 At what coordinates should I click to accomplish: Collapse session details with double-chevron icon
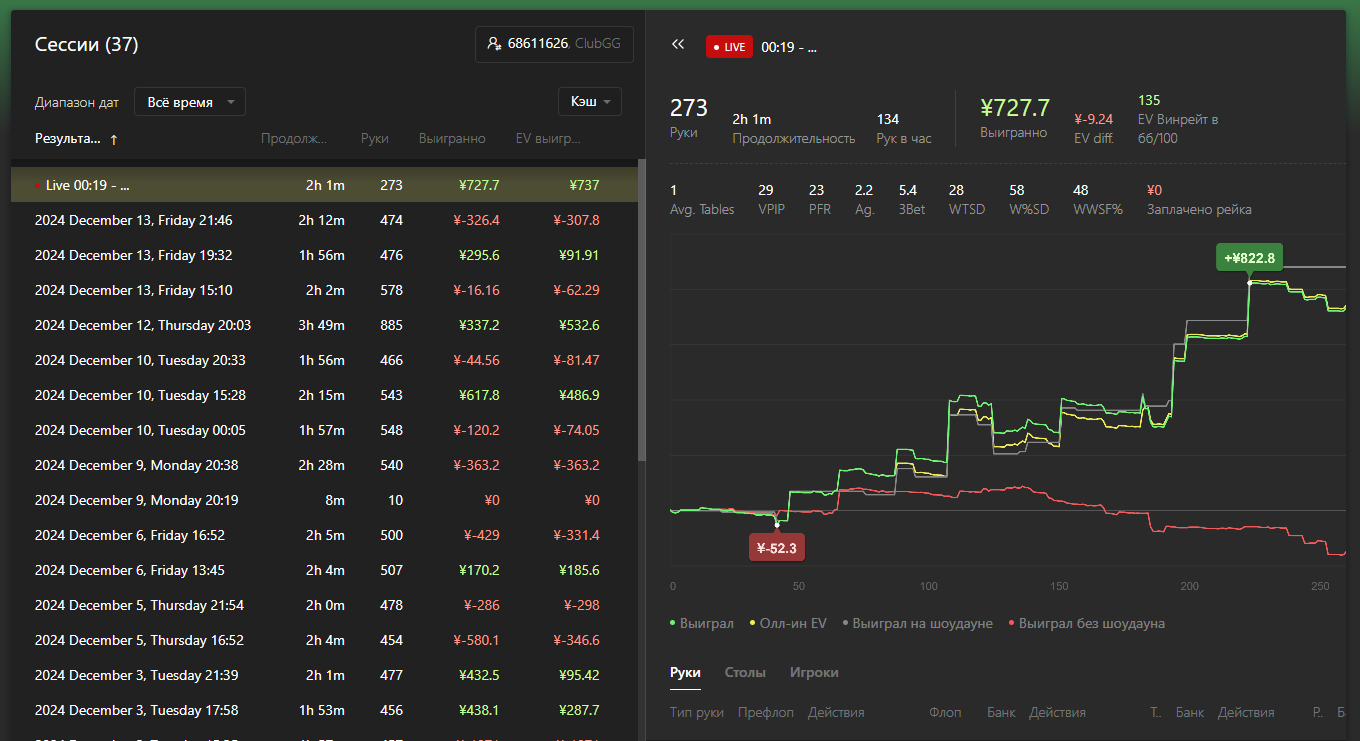tap(678, 44)
